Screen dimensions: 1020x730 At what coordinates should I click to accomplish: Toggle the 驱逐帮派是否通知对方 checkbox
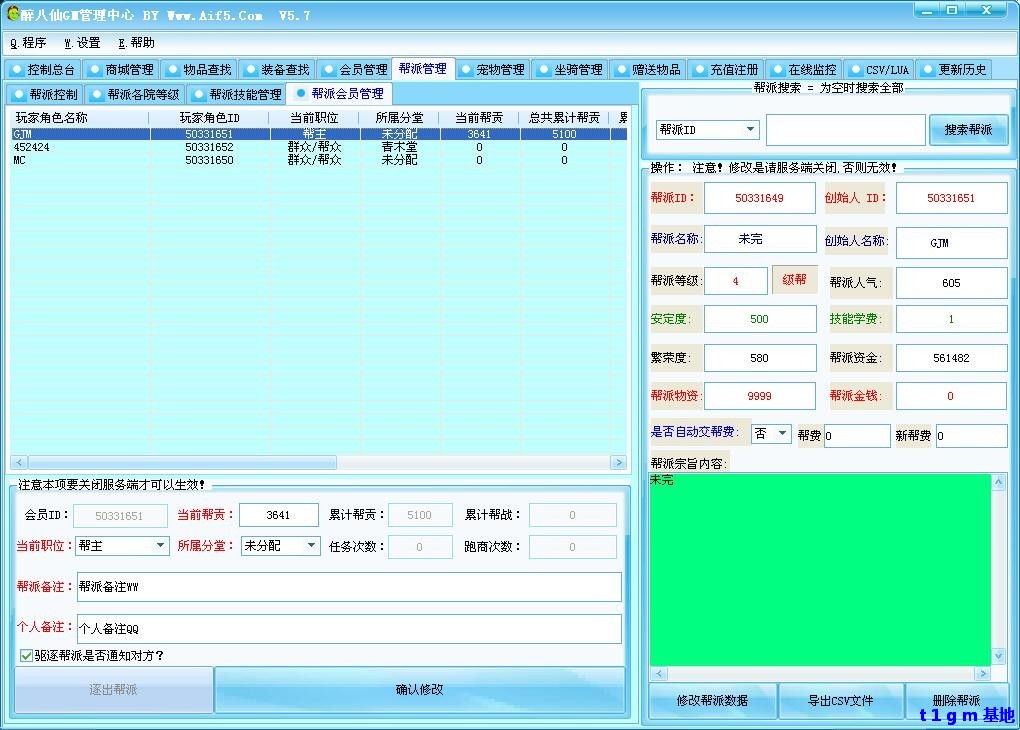coord(24,655)
